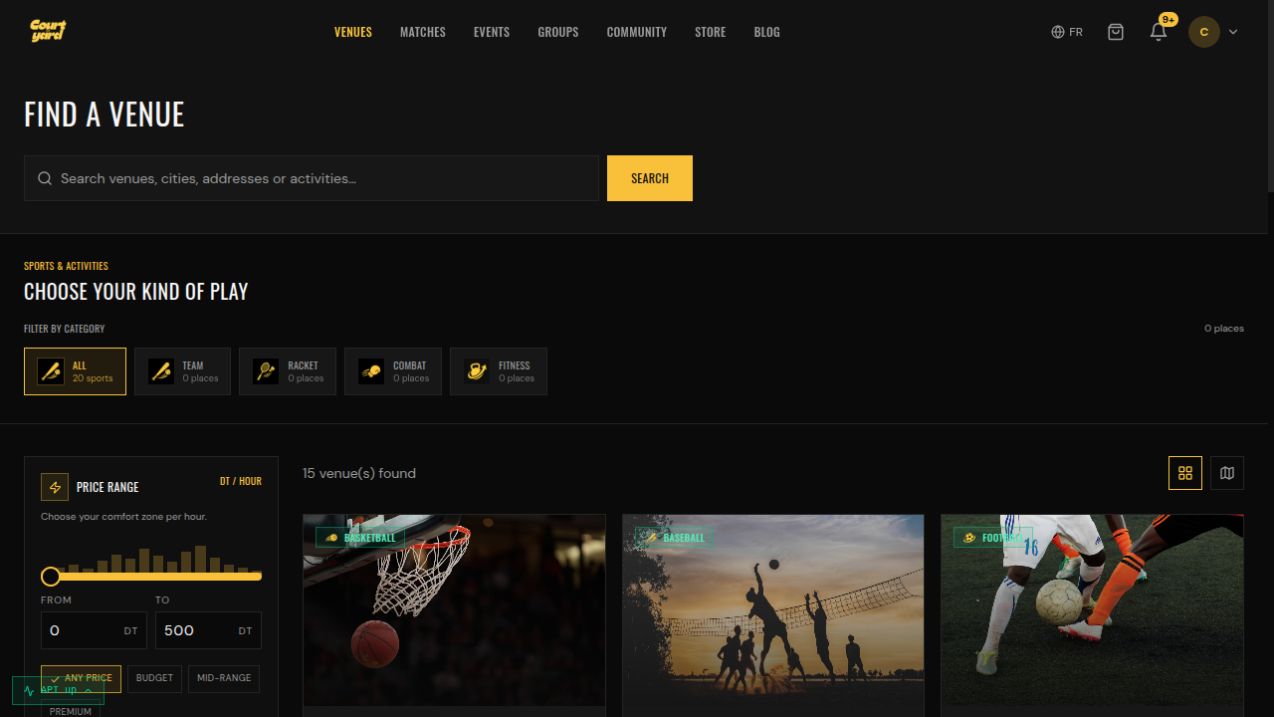Click the racket icon in Racket category
The width and height of the screenshot is (1274, 717).
265,371
